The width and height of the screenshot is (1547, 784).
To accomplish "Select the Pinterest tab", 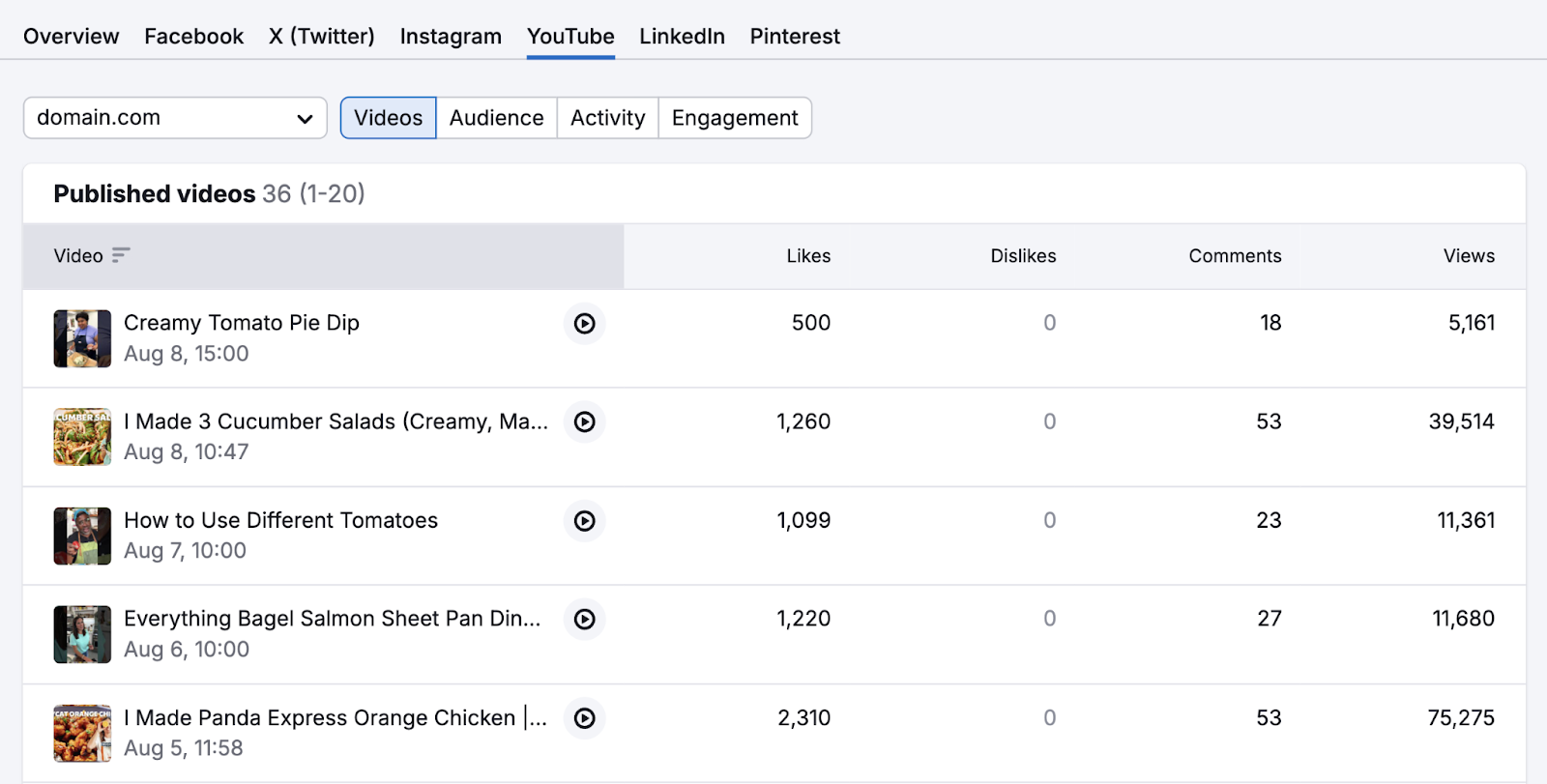I will pos(795,37).
